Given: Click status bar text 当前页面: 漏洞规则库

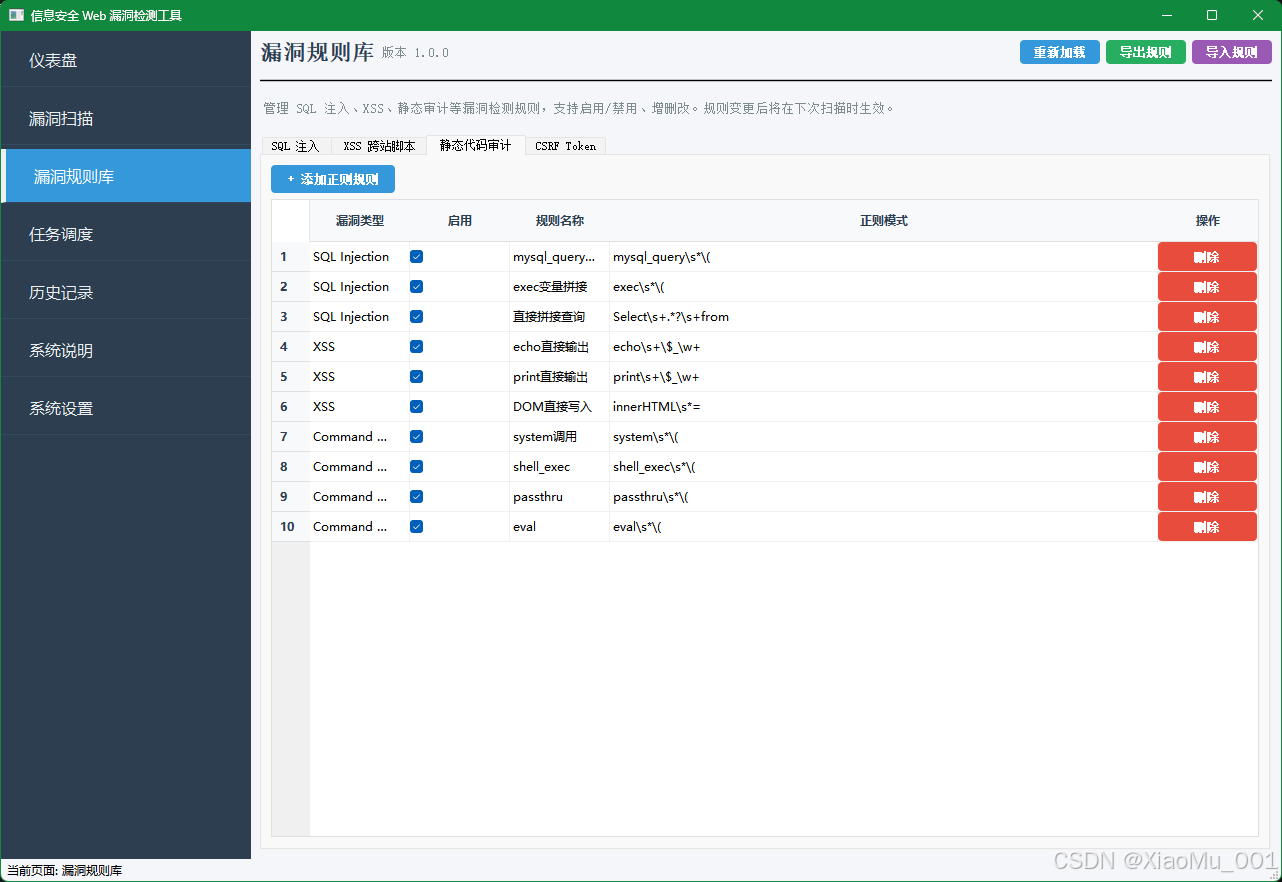Looking at the screenshot, I should [65, 871].
